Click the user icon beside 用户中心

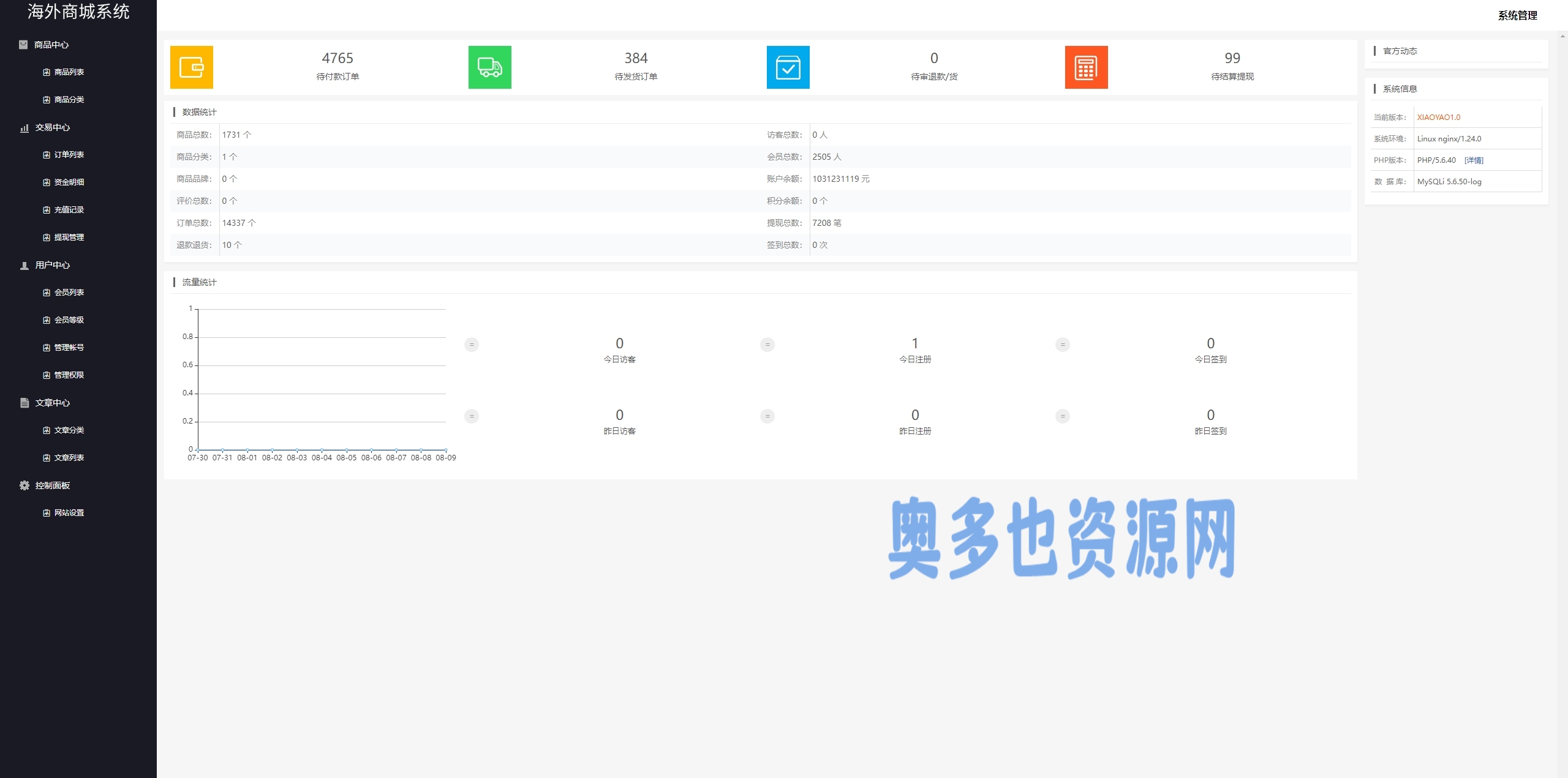(24, 265)
